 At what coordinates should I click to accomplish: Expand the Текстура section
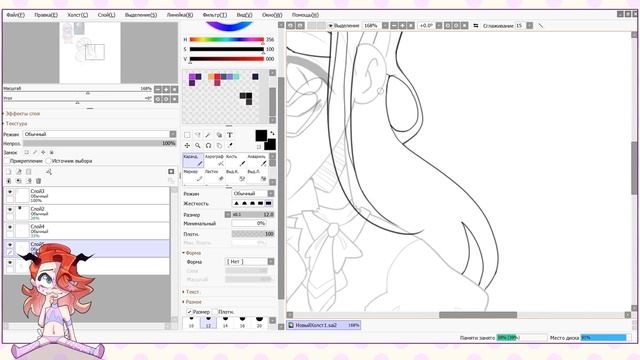pyautogui.click(x=16, y=123)
